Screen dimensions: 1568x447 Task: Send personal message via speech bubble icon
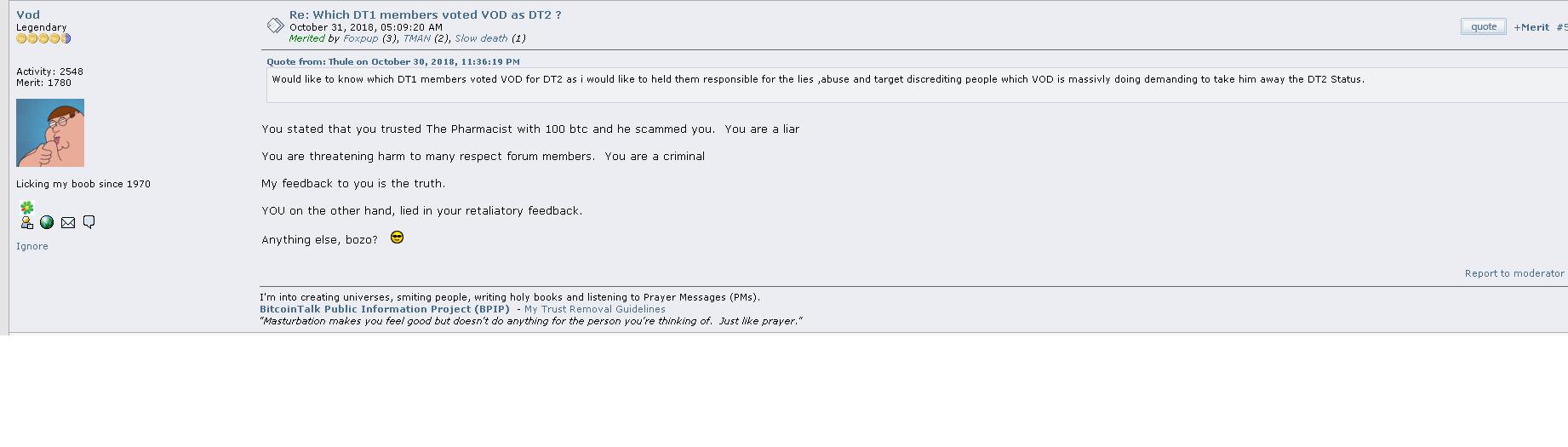pos(89,222)
